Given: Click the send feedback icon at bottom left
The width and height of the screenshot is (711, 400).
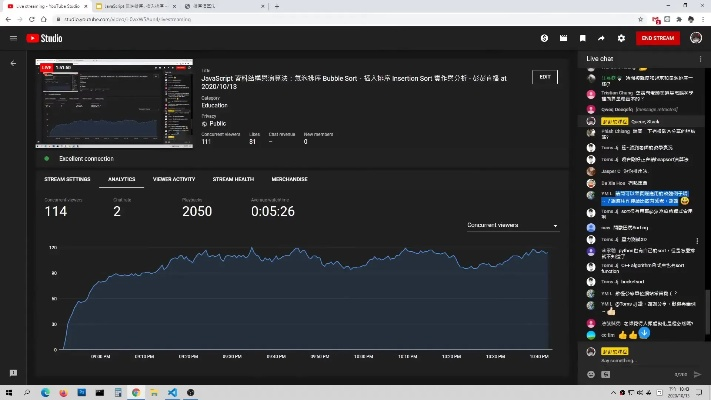Looking at the screenshot, I should (x=13, y=372).
